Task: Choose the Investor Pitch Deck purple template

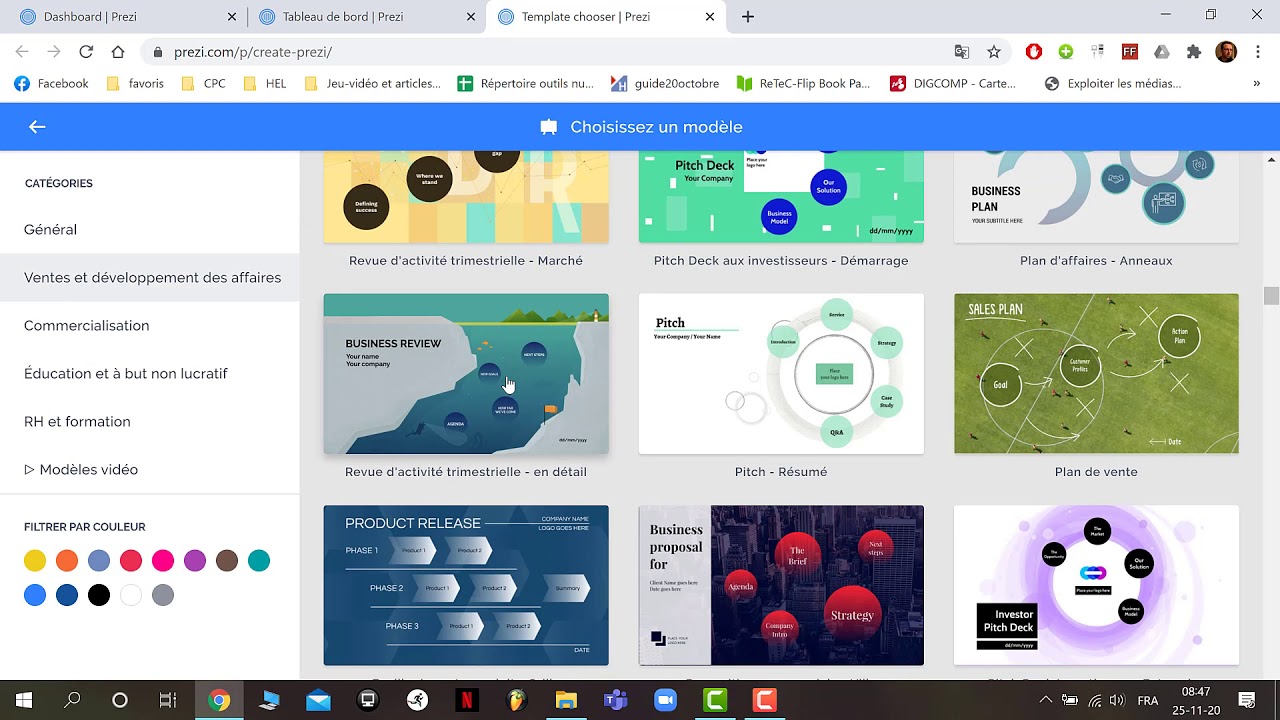Action: [x=1096, y=585]
